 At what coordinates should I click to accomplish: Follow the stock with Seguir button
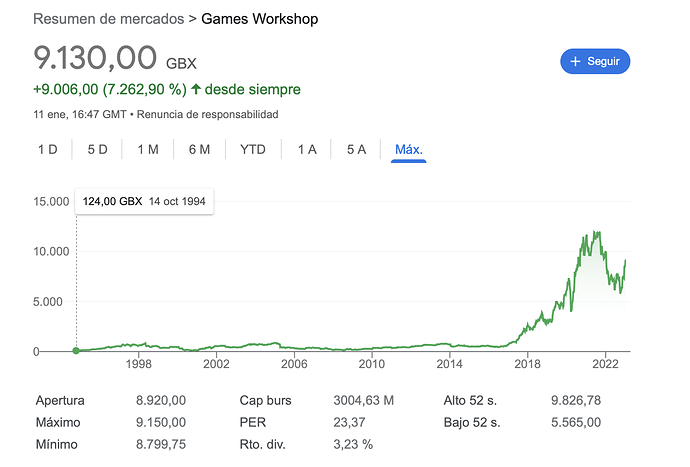click(x=595, y=61)
